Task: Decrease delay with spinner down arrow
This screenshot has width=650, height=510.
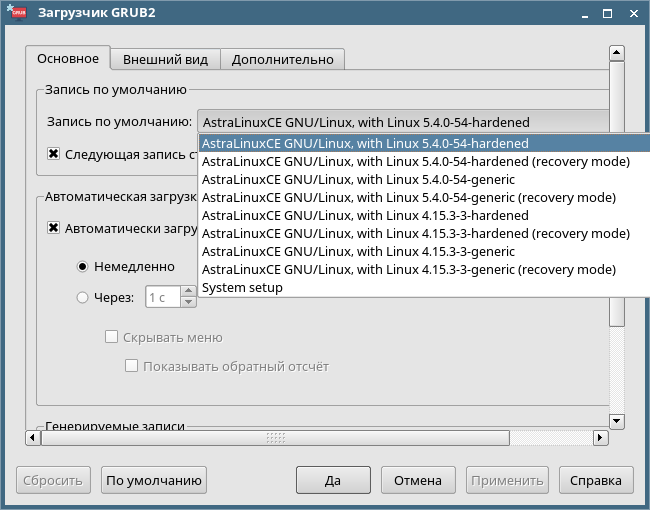Action: (189, 302)
